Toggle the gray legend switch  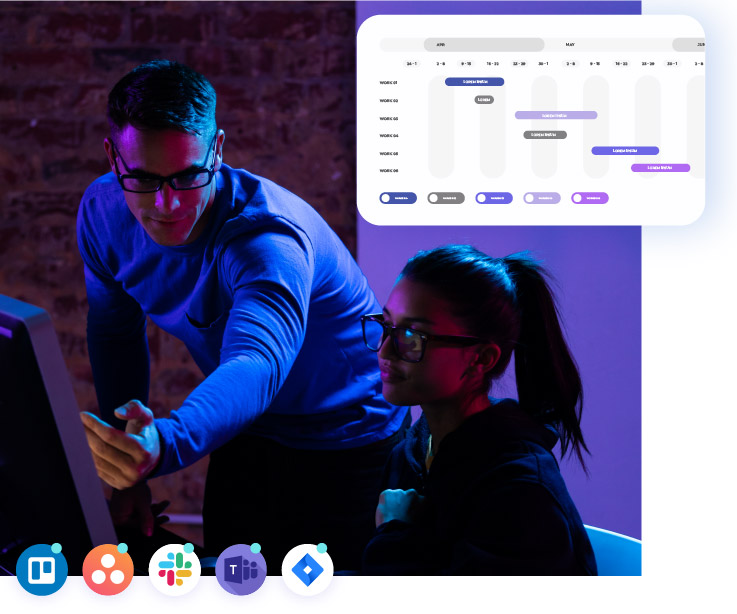446,198
